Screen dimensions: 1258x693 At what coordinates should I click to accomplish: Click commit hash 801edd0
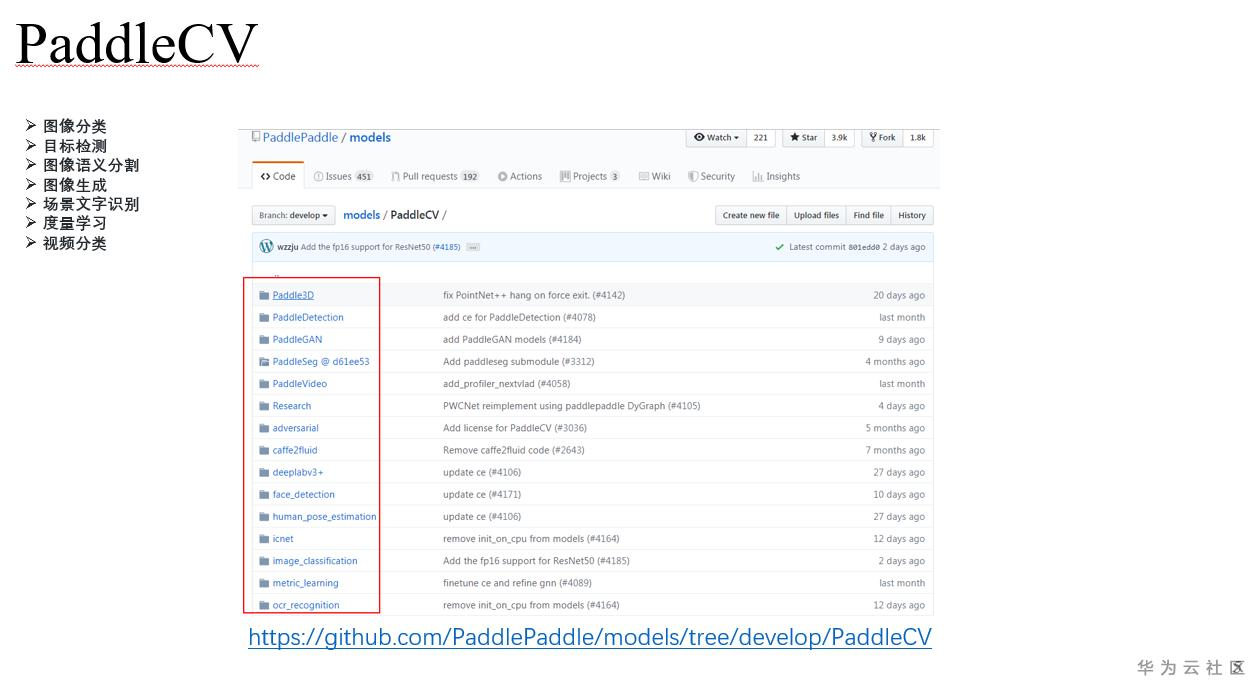(x=864, y=247)
